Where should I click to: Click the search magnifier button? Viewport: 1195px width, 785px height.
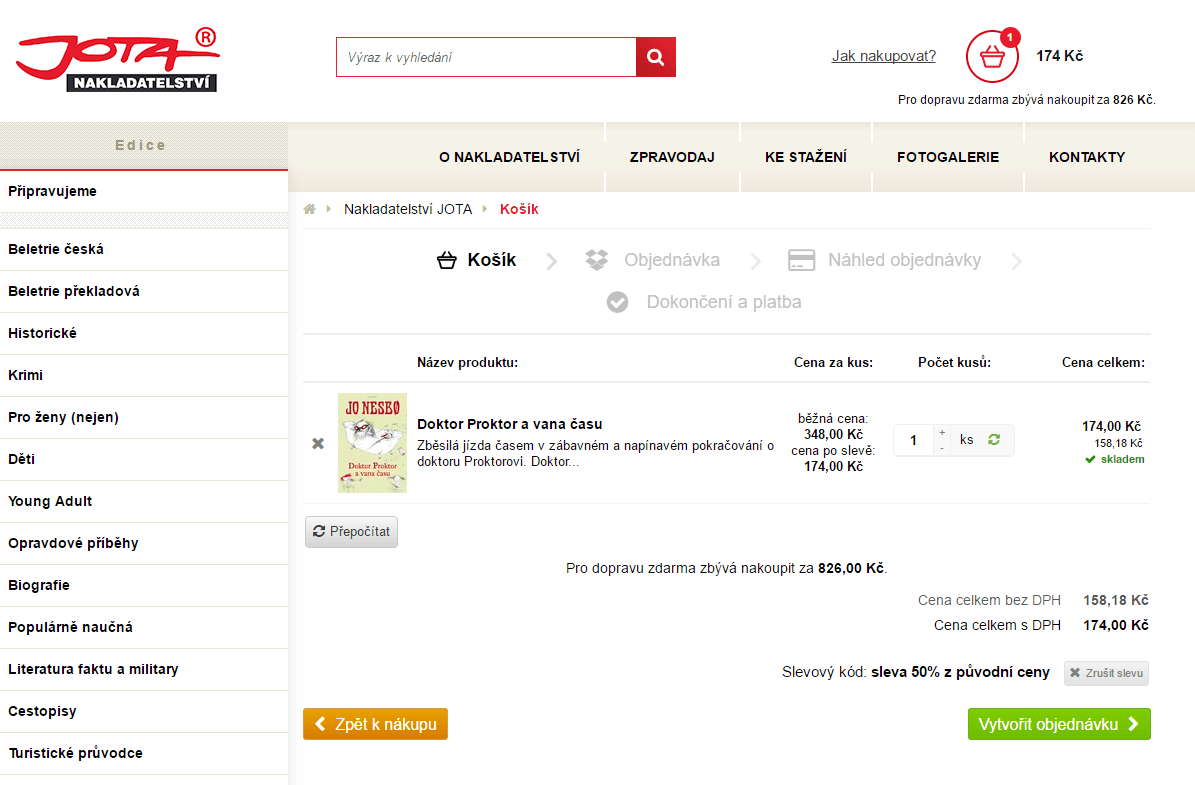(655, 57)
